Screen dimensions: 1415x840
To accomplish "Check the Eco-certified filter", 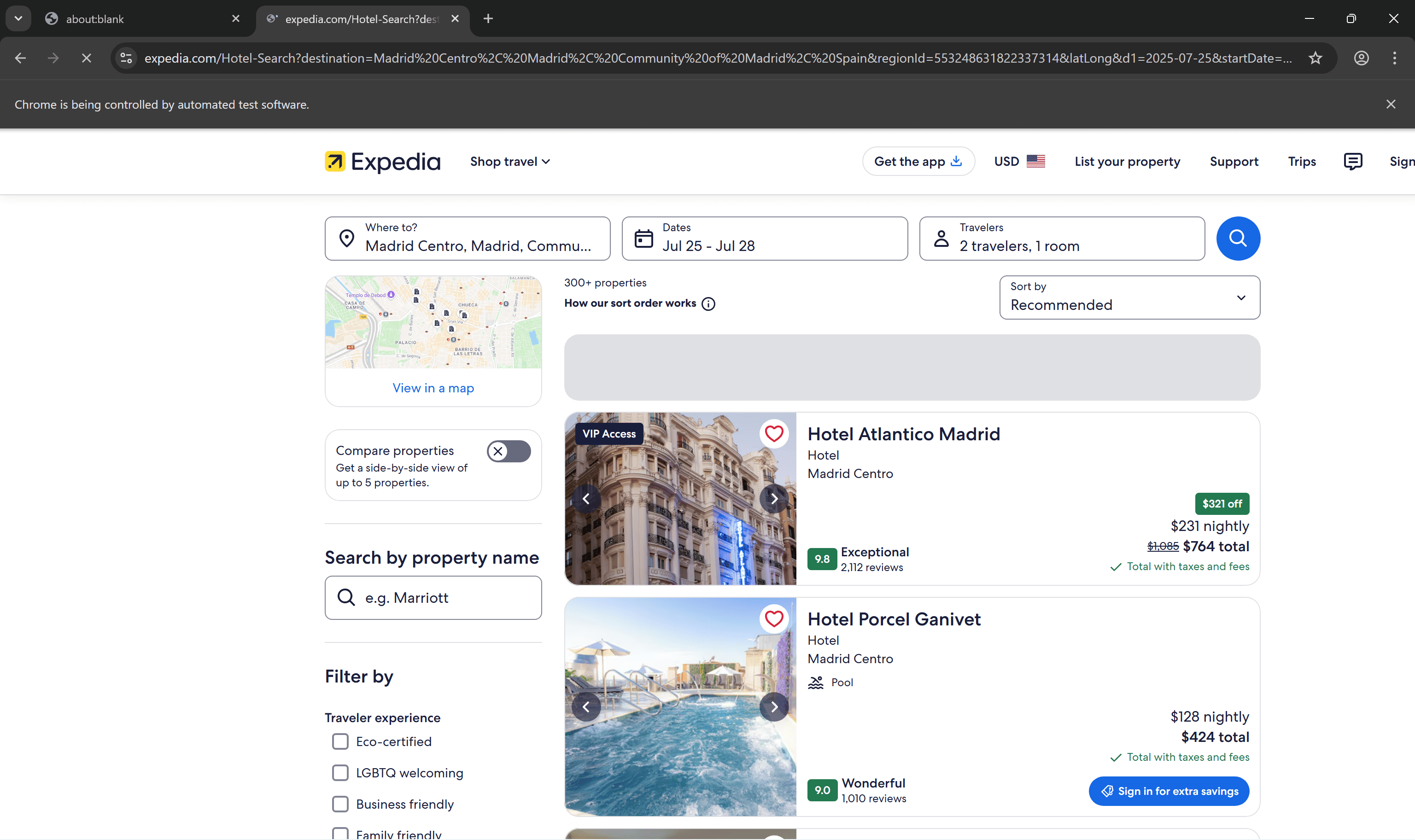I will 340,741.
